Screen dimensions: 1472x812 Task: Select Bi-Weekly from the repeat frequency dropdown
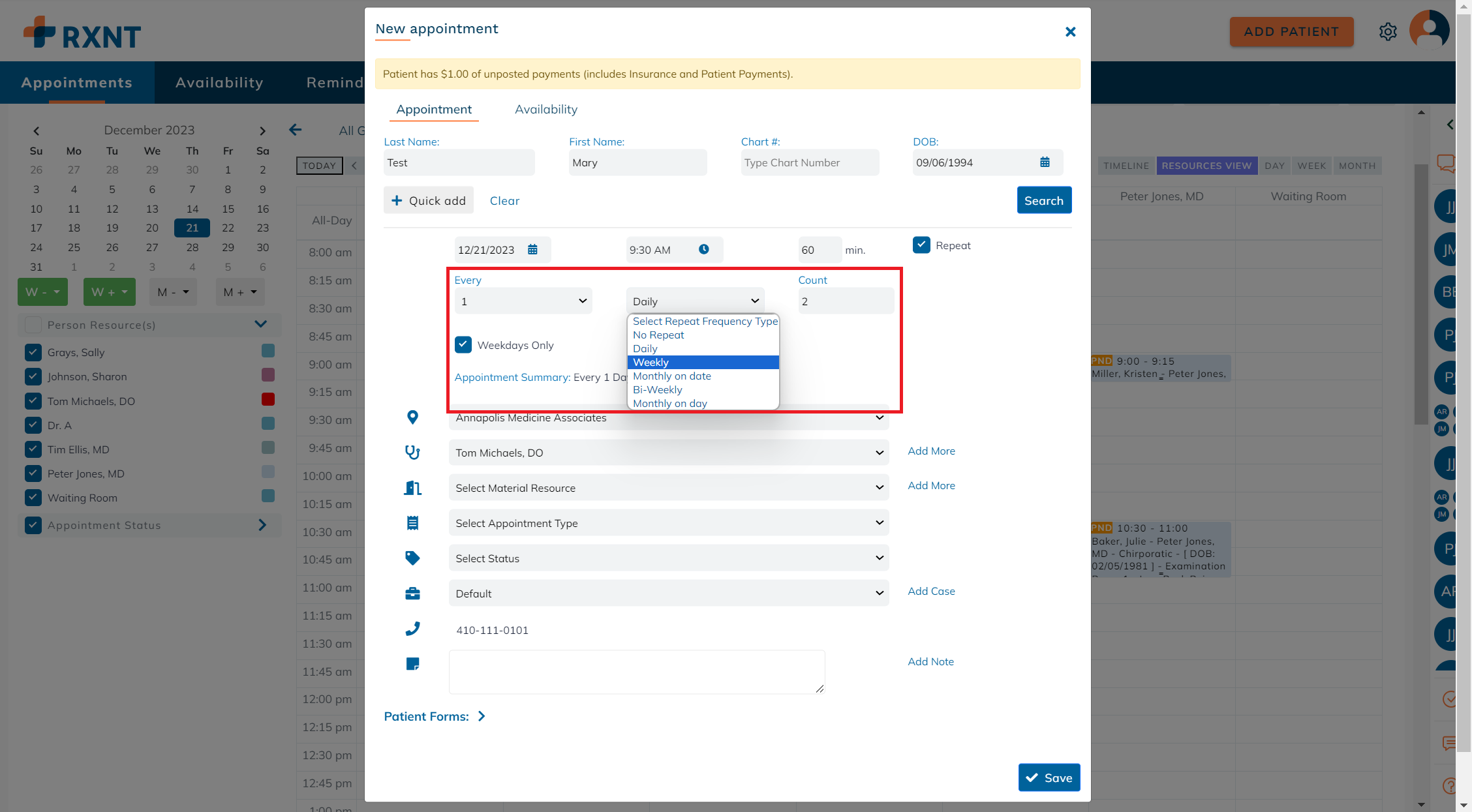tap(657, 389)
